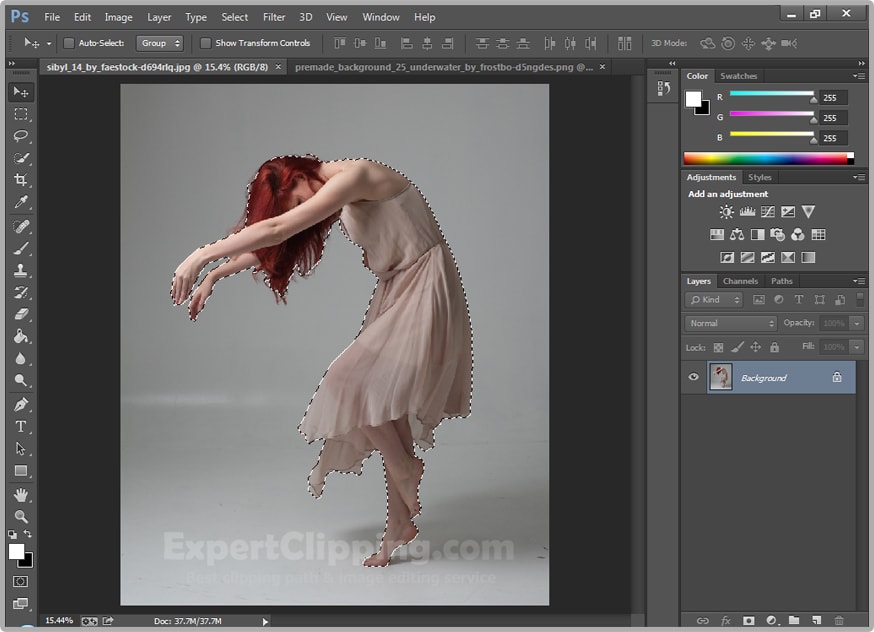Select the Move tool
Viewport: 874px width, 632px height.
click(x=20, y=91)
